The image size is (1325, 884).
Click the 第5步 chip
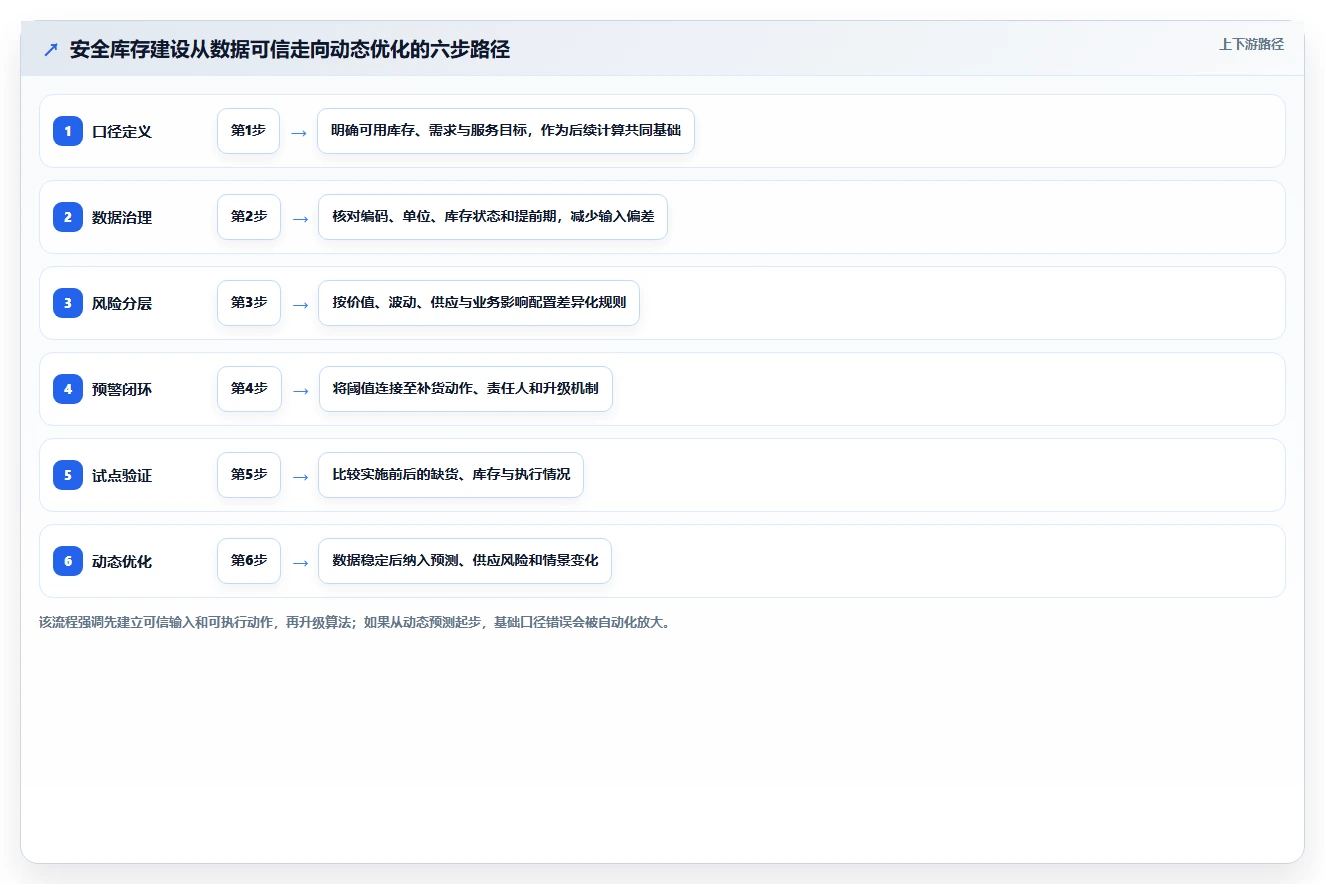coord(249,475)
